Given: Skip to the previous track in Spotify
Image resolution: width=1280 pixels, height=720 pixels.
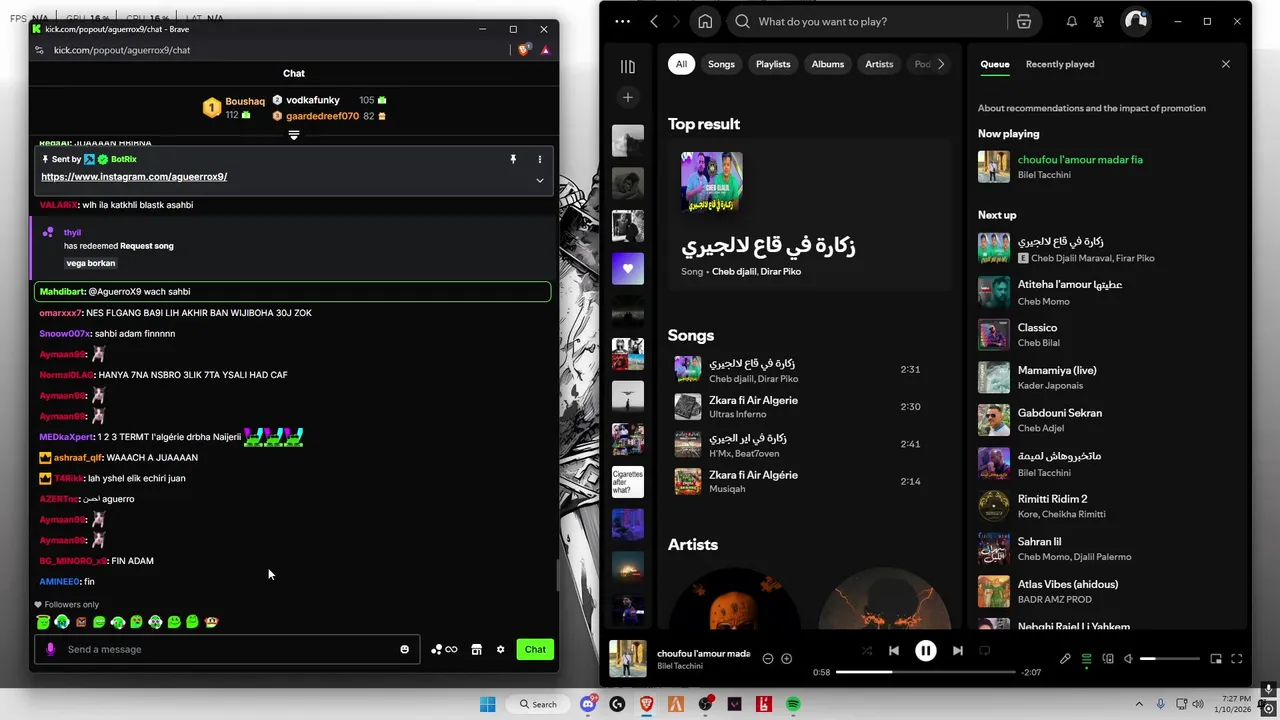Looking at the screenshot, I should pyautogui.click(x=894, y=651).
